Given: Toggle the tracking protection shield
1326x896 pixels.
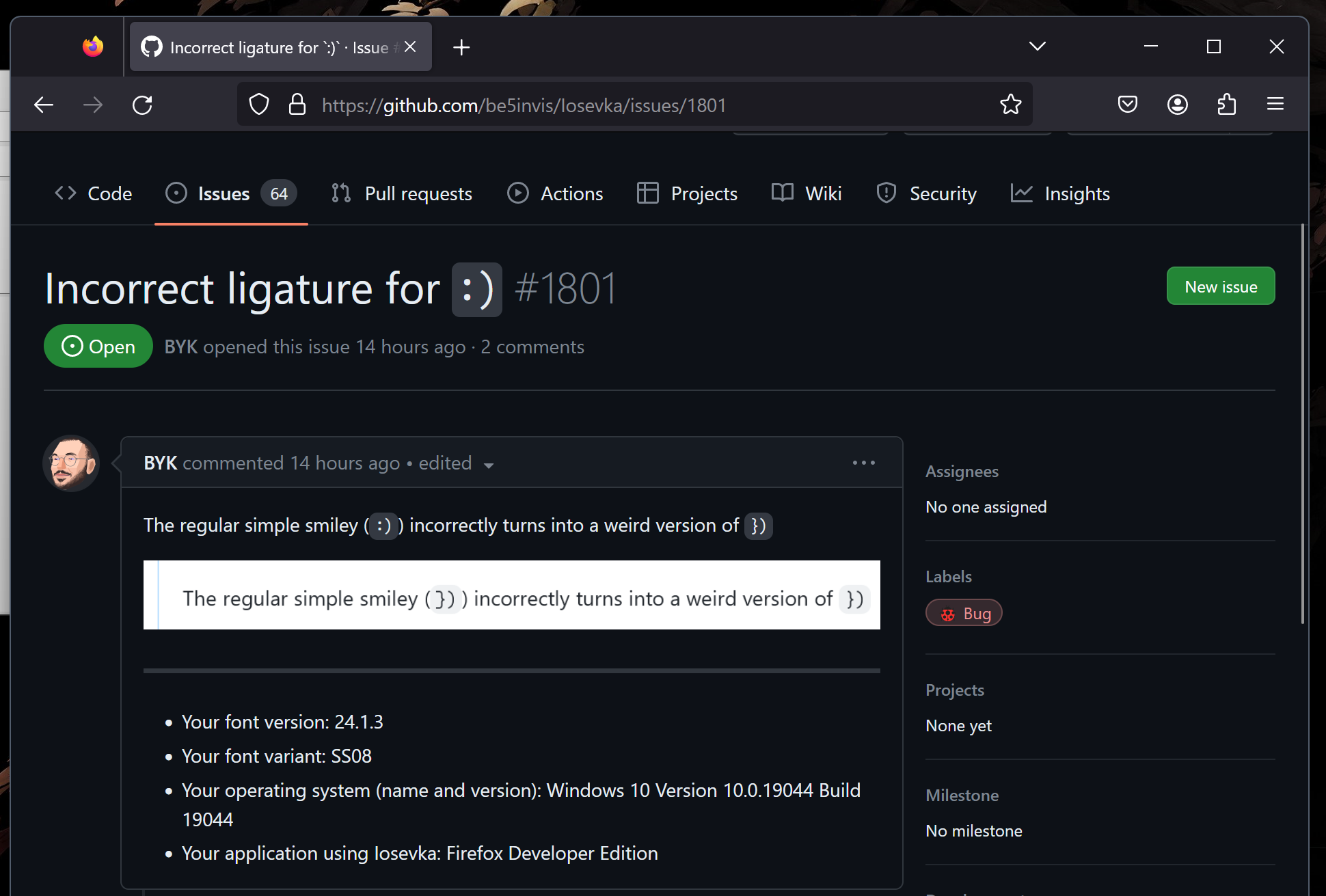Looking at the screenshot, I should [x=259, y=104].
